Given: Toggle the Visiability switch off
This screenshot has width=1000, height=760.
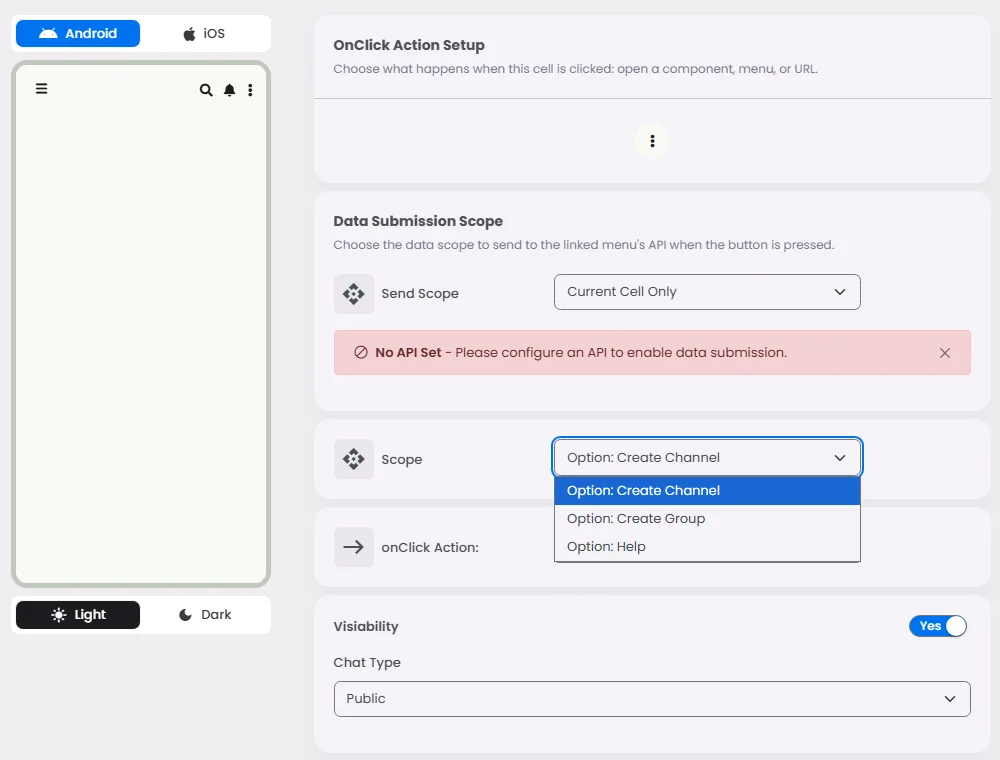Looking at the screenshot, I should pyautogui.click(x=938, y=626).
